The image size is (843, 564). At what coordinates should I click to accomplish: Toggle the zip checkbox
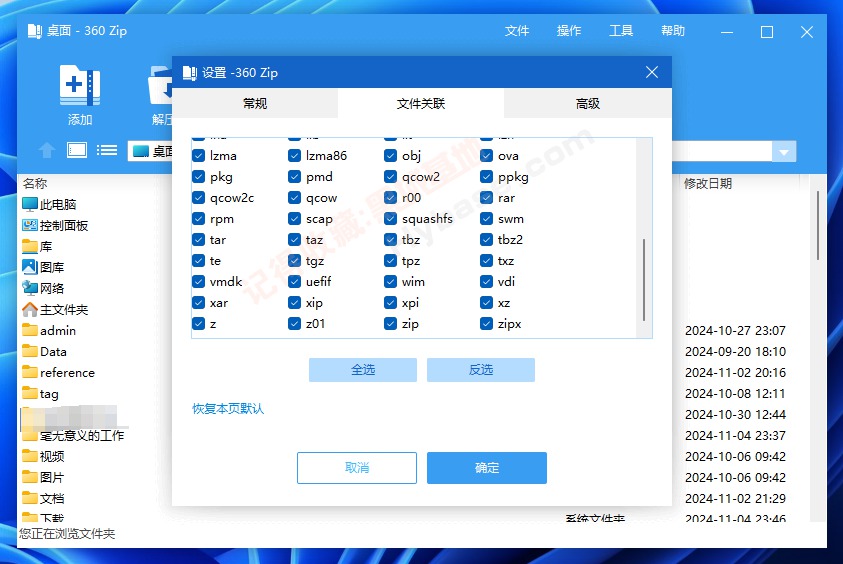(391, 324)
